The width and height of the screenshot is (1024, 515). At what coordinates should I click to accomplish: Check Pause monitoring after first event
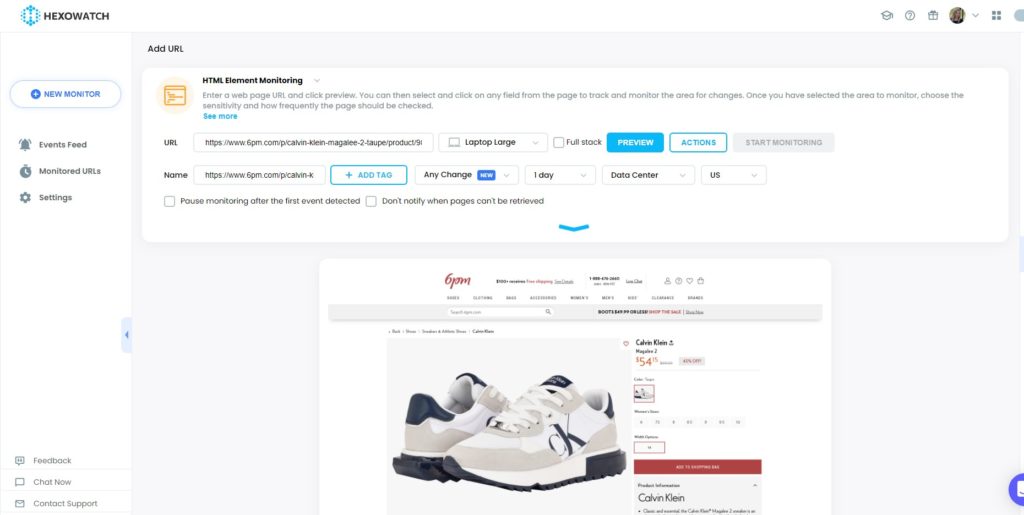(169, 202)
